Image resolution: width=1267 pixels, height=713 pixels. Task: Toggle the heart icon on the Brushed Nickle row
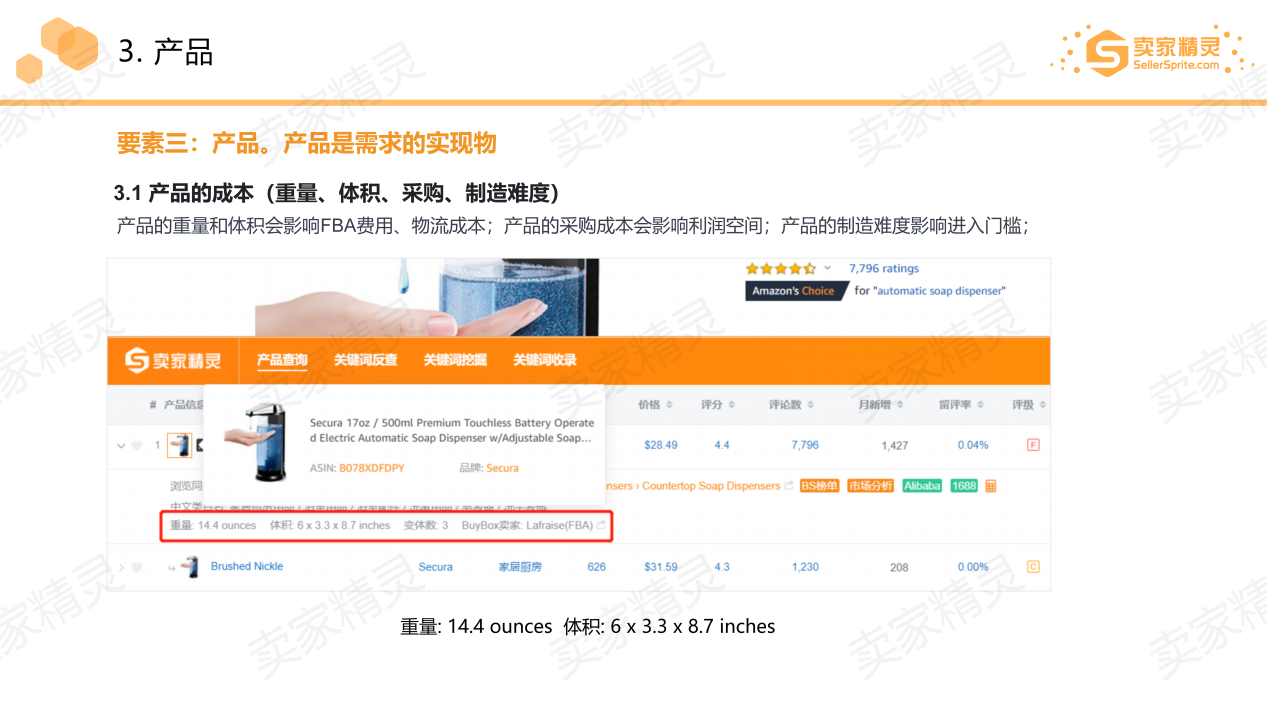point(136,566)
